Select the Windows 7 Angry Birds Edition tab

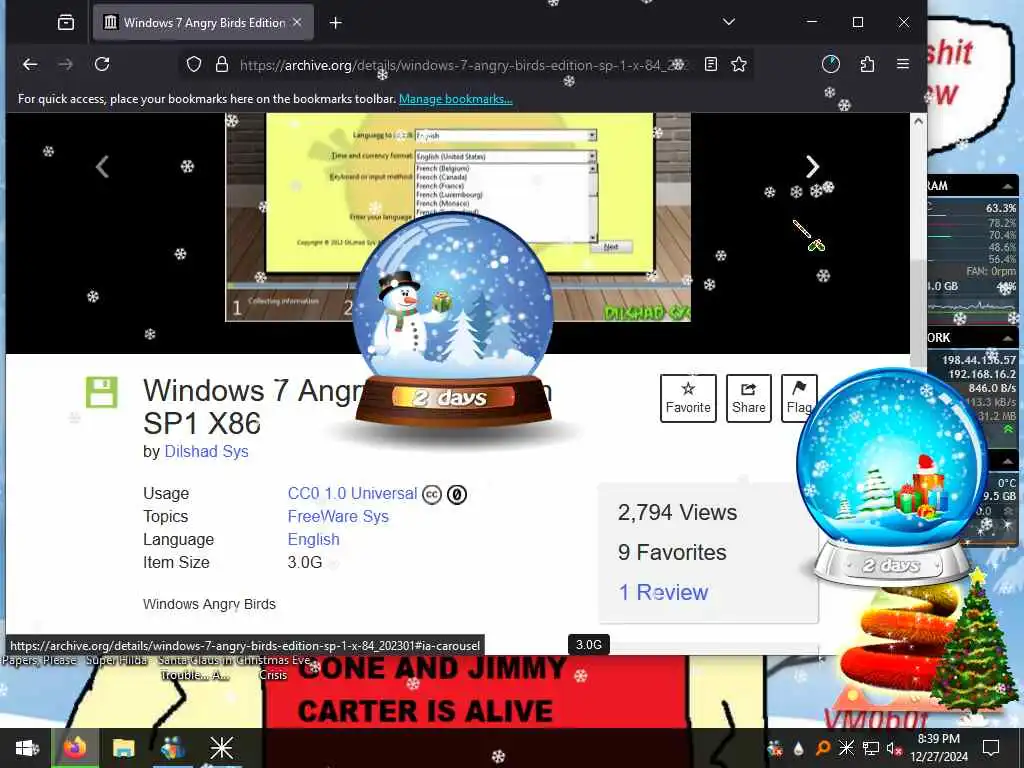tap(203, 23)
